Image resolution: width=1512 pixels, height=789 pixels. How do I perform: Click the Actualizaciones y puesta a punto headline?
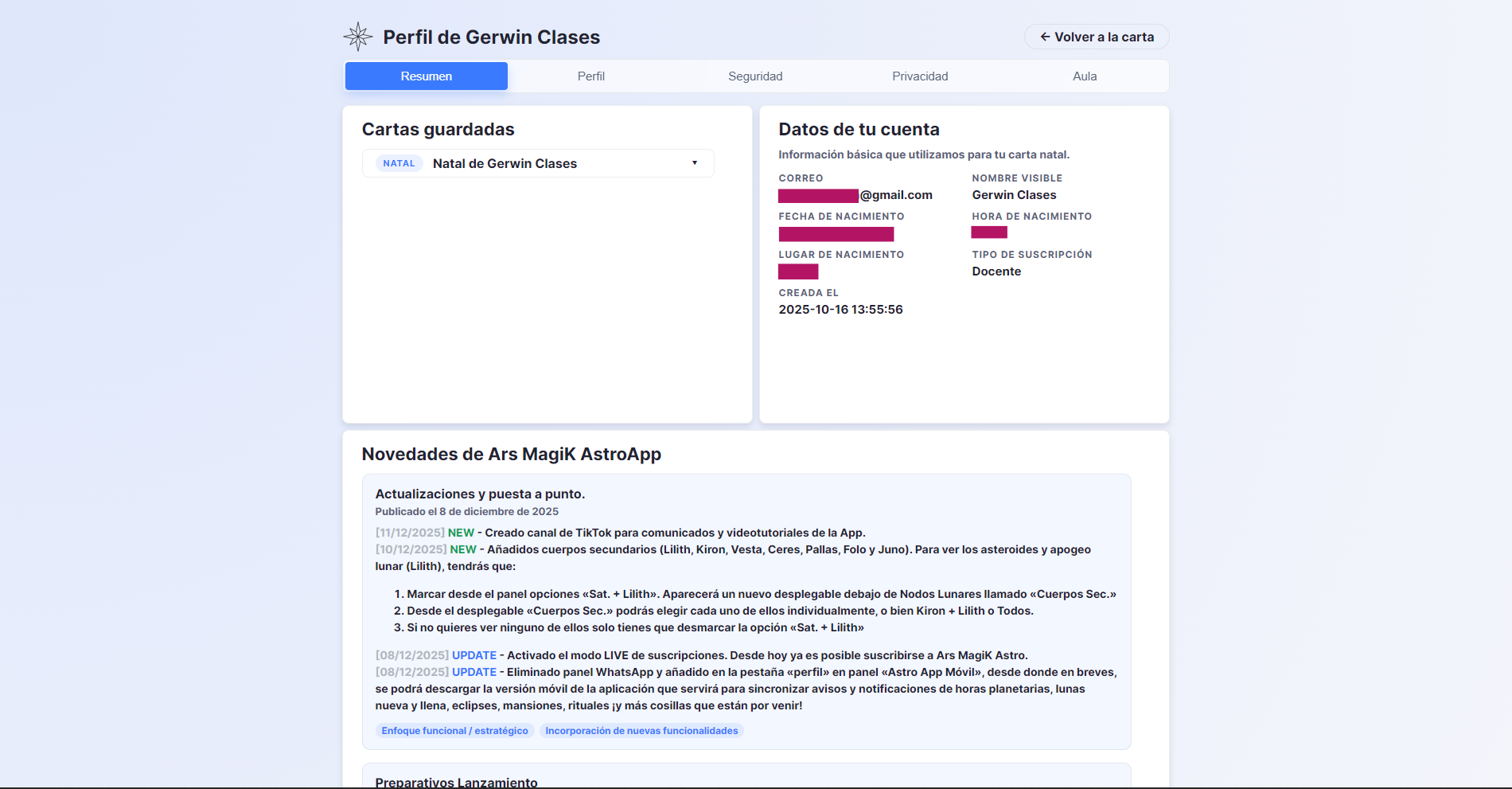click(480, 494)
